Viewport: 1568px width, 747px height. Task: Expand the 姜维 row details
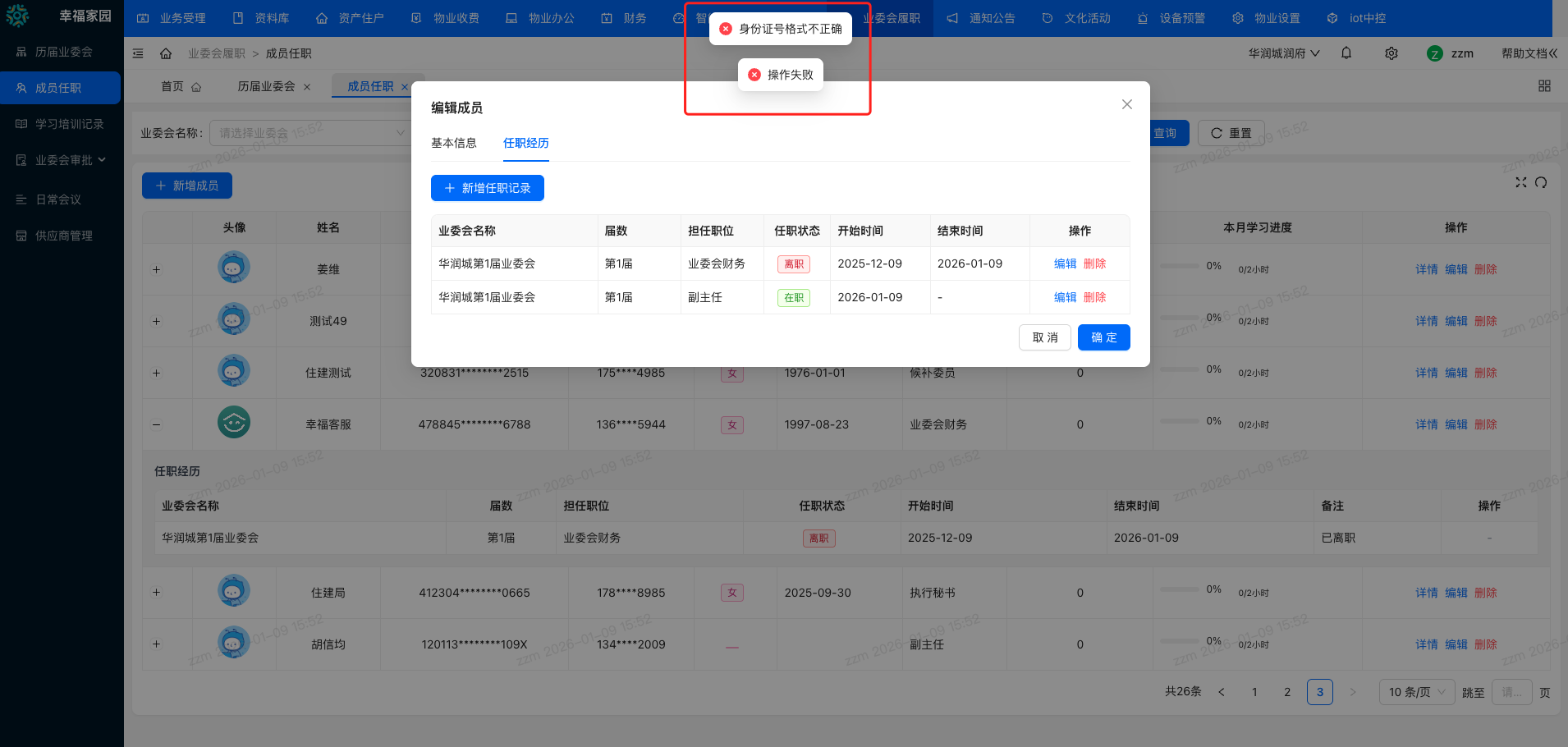point(156,269)
